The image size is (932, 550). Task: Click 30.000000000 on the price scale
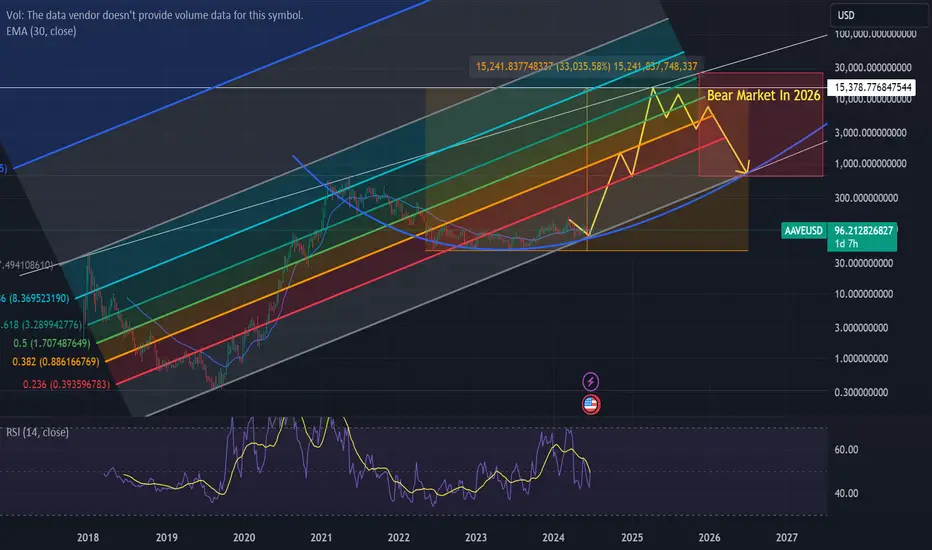tap(864, 263)
